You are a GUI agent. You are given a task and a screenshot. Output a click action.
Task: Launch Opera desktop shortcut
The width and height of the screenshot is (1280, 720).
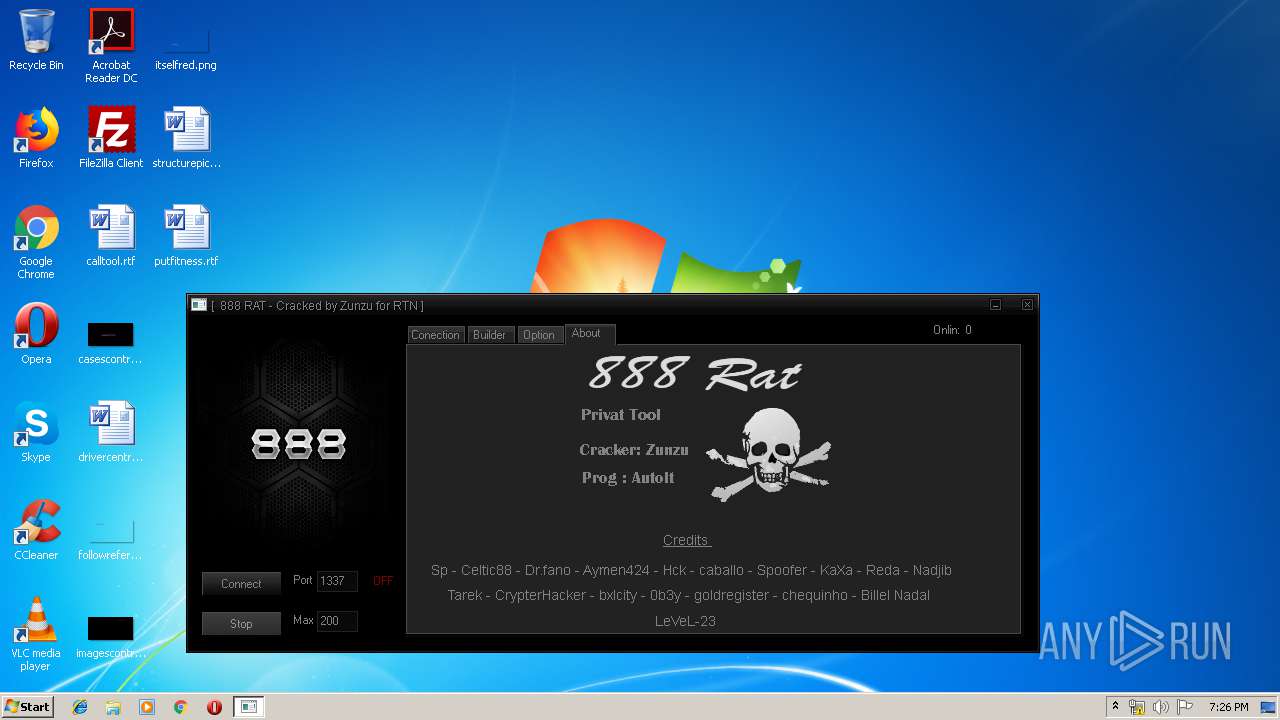coord(36,334)
